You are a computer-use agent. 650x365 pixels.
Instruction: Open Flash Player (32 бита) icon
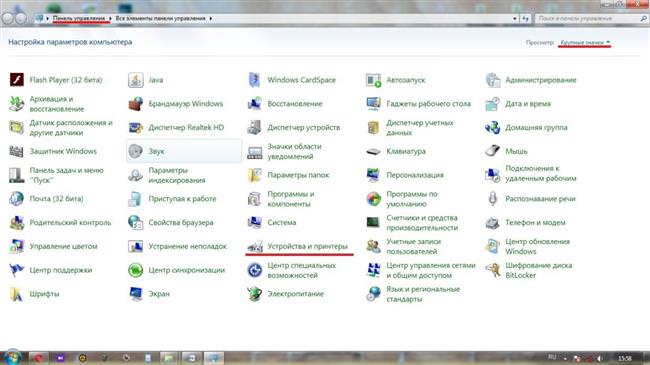point(17,80)
